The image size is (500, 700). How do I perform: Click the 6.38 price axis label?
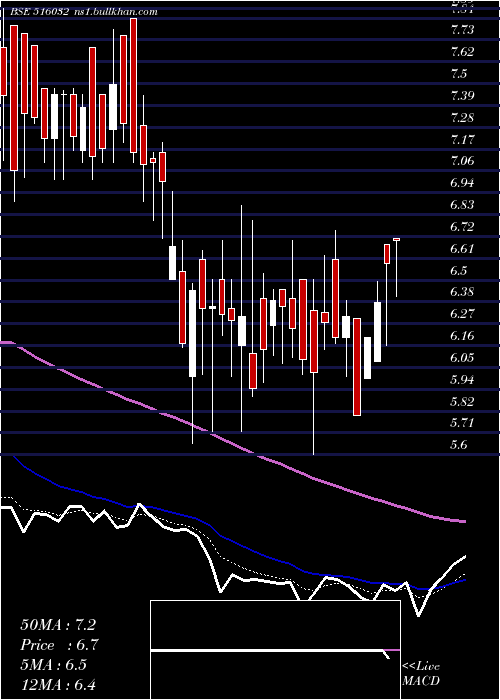462,292
